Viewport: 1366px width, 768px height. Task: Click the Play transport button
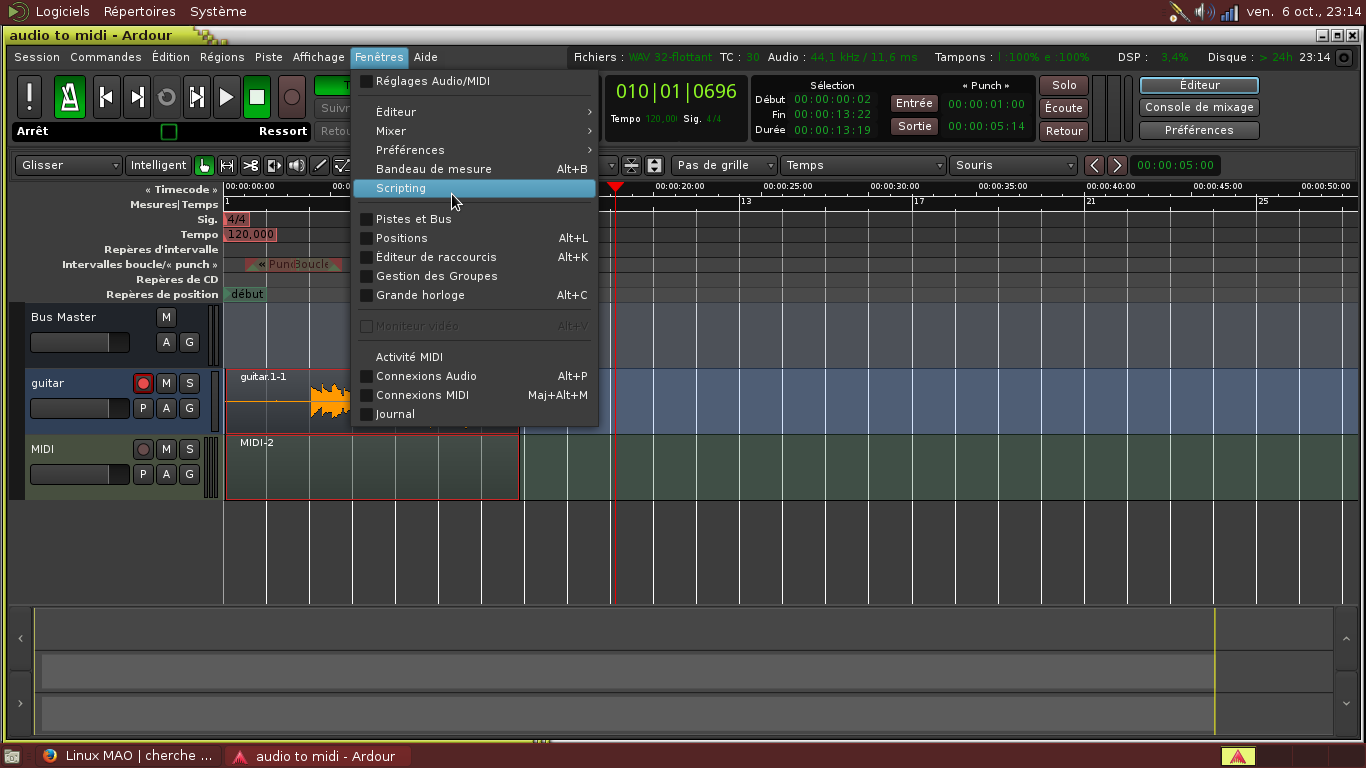click(227, 97)
